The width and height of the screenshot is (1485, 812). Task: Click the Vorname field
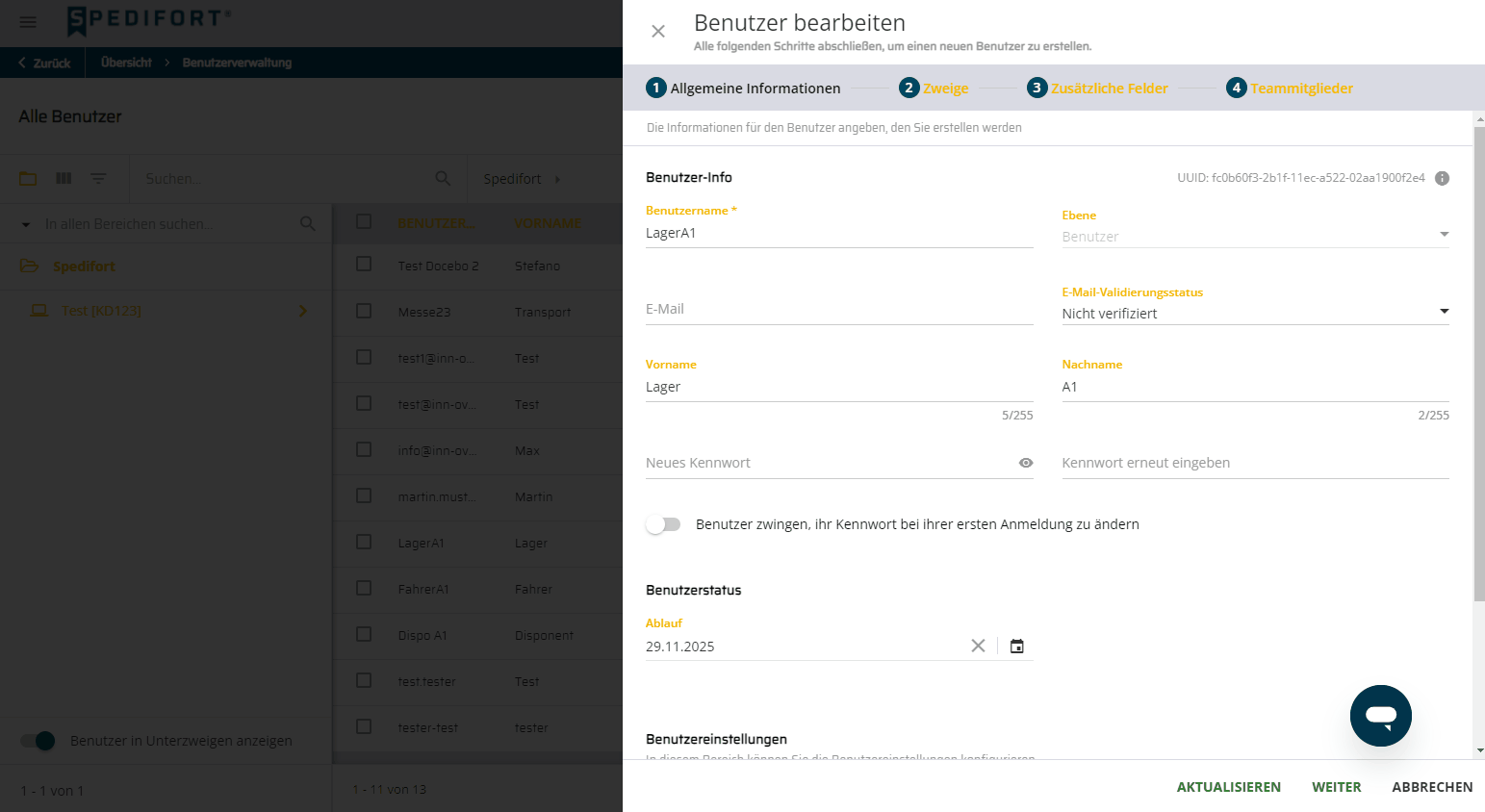point(839,387)
